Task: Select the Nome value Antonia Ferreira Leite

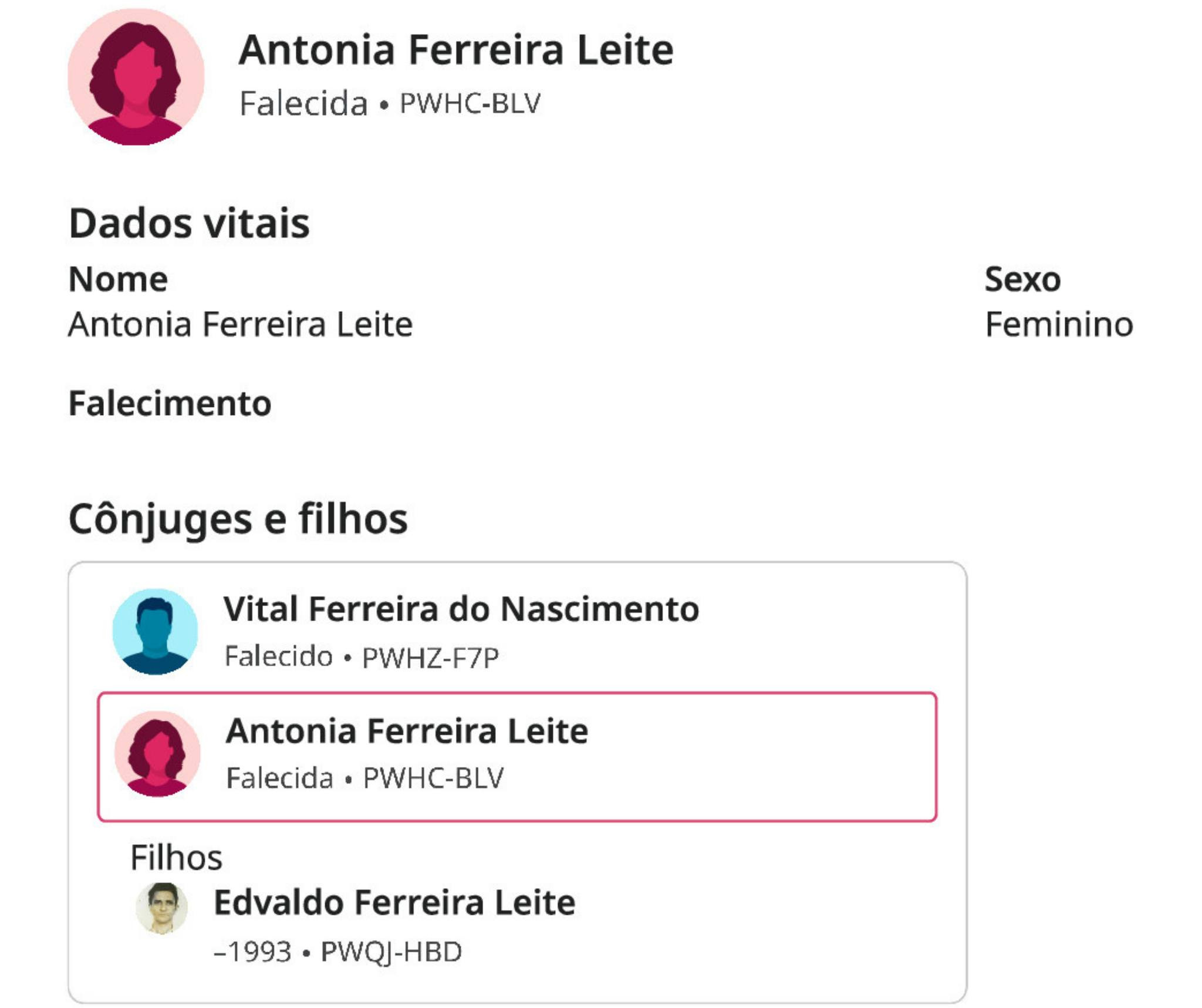Action: [241, 325]
